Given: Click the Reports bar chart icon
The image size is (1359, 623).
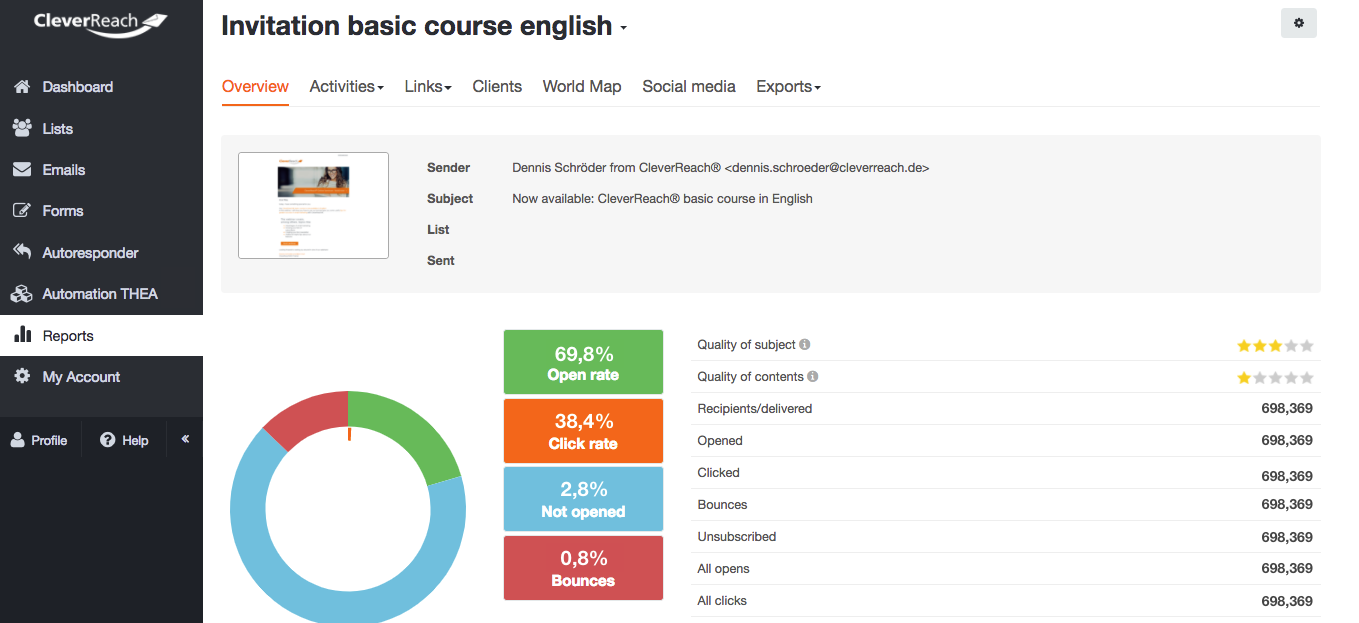Looking at the screenshot, I should (22, 335).
